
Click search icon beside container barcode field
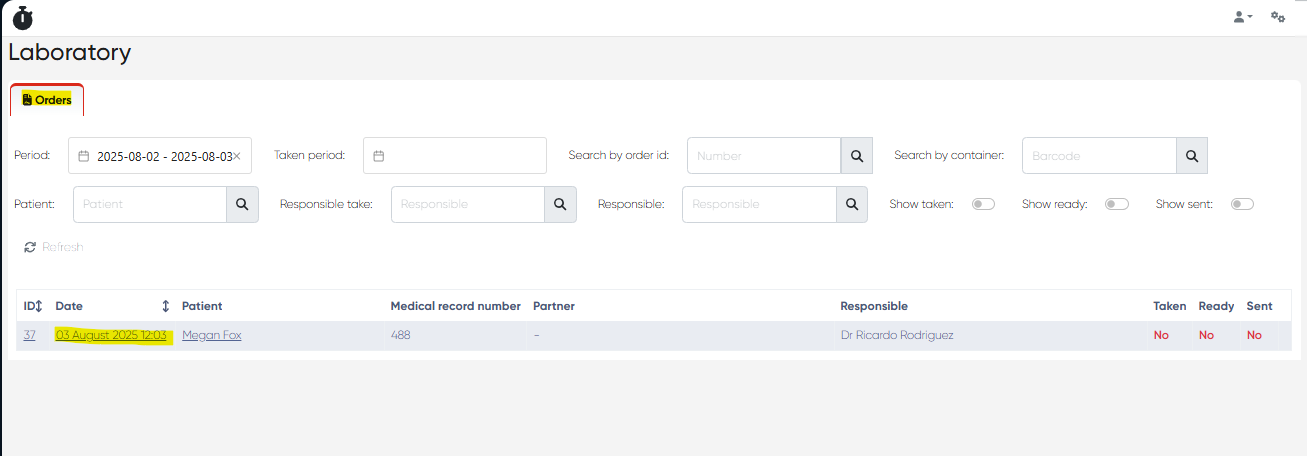(1191, 156)
